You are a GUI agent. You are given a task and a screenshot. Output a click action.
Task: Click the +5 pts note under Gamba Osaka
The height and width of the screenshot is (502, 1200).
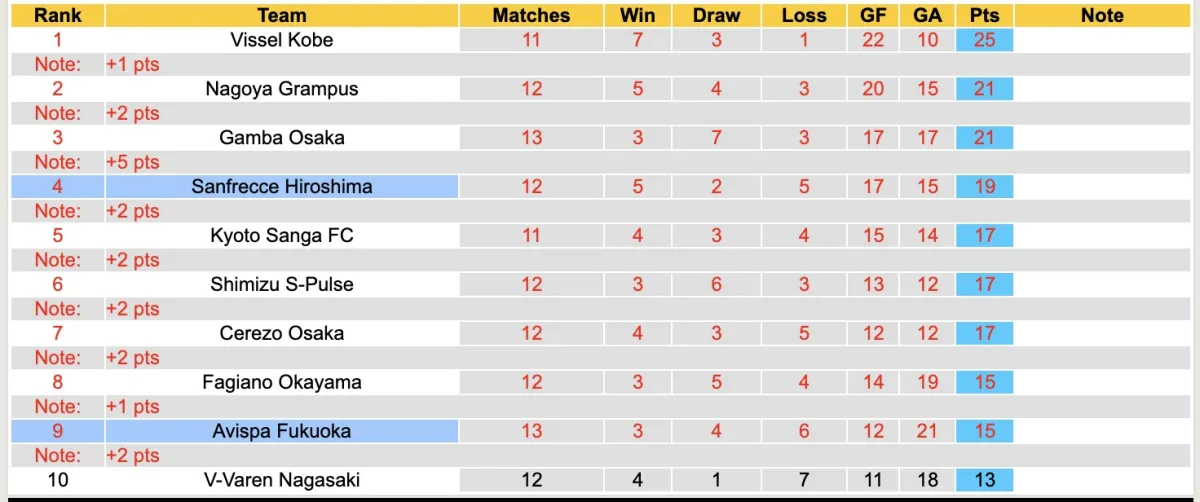133,162
